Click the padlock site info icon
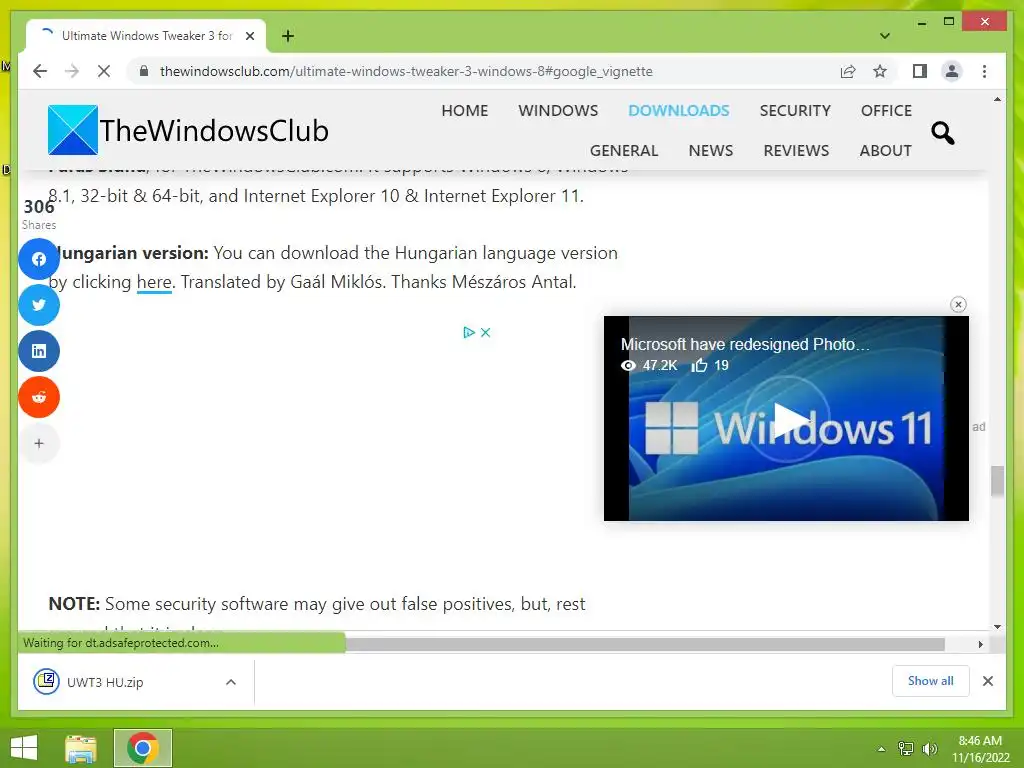Image resolution: width=1024 pixels, height=768 pixels. tap(144, 71)
